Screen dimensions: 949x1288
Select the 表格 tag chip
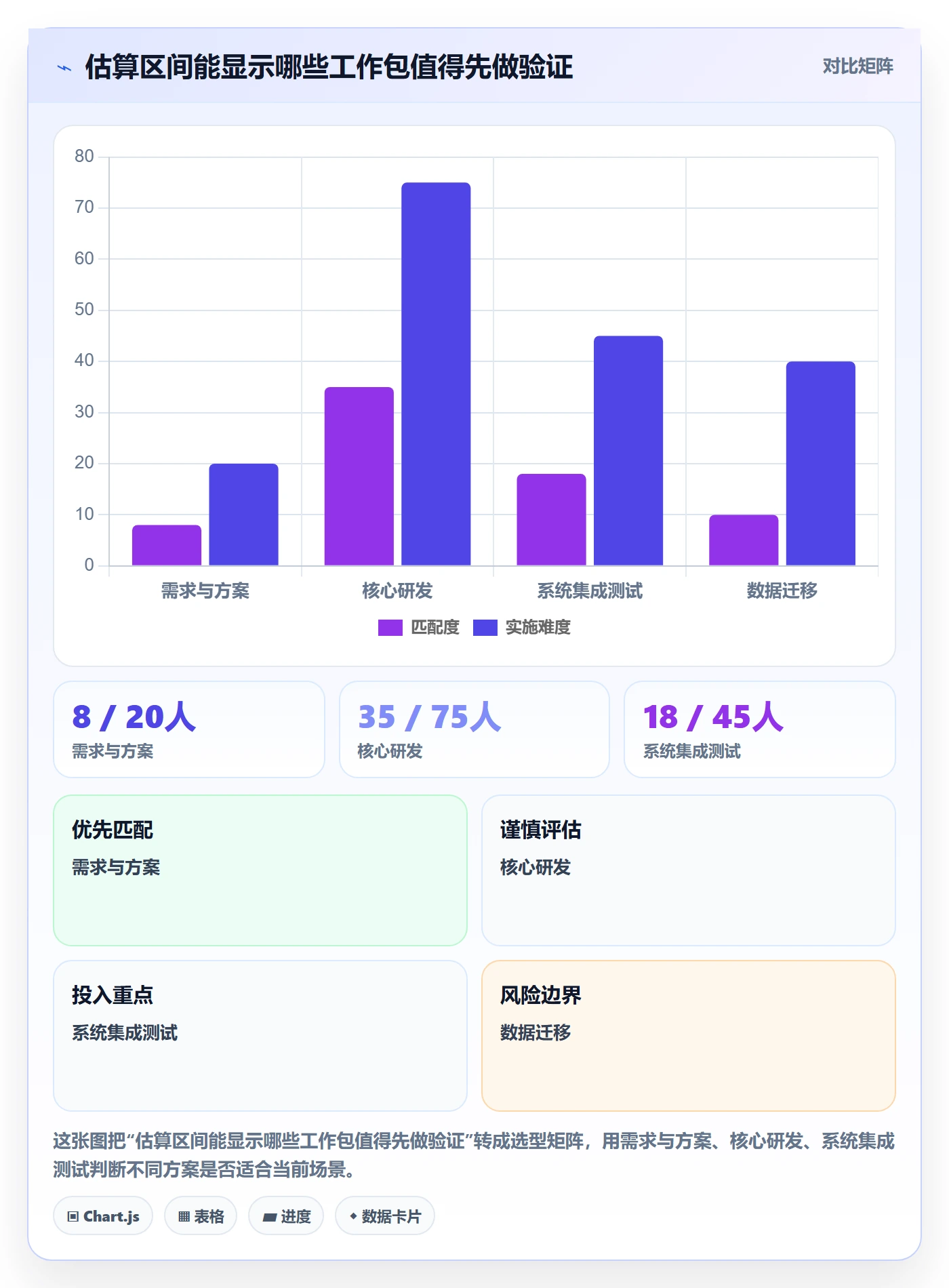[201, 1216]
